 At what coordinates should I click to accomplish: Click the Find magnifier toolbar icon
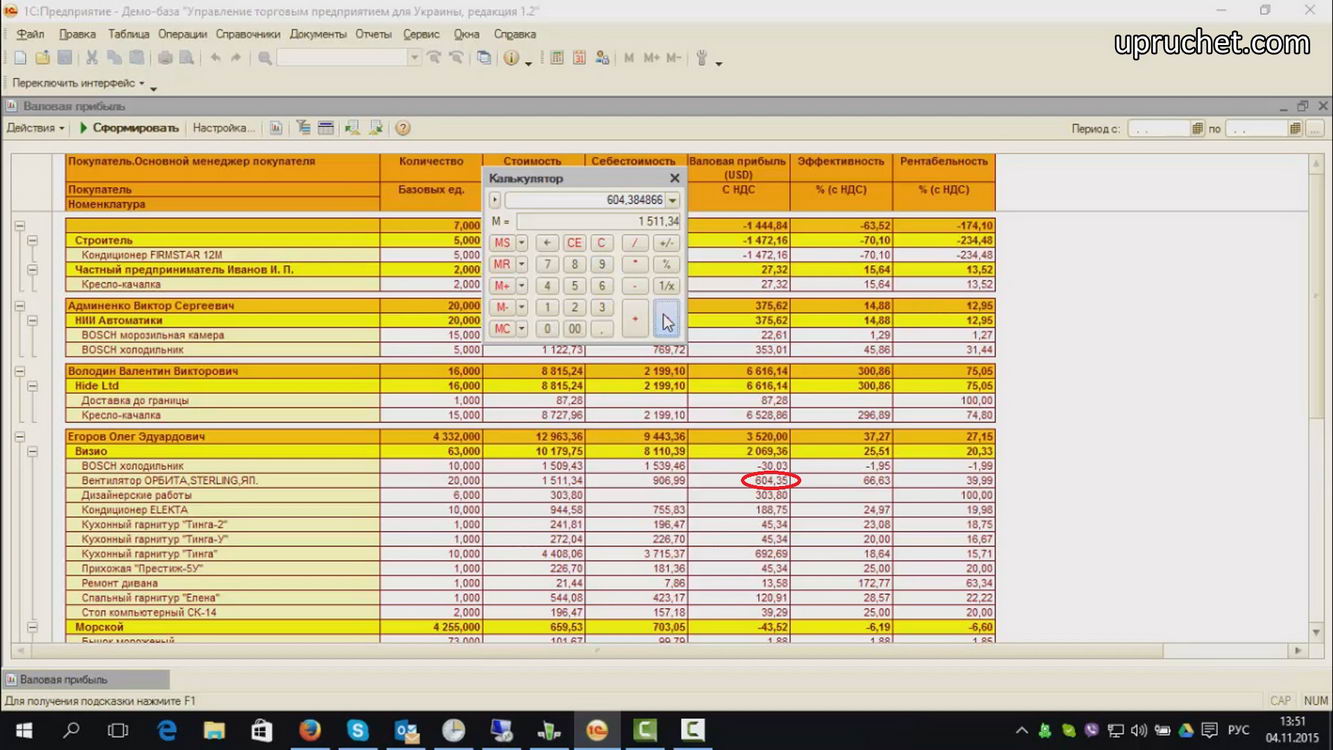coord(265,59)
